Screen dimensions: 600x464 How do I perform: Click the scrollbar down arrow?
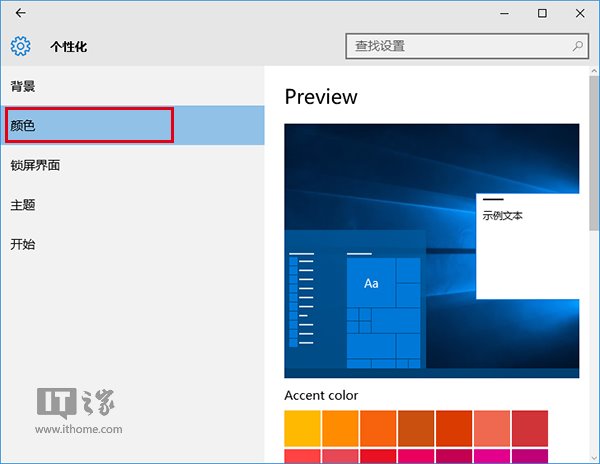594,457
